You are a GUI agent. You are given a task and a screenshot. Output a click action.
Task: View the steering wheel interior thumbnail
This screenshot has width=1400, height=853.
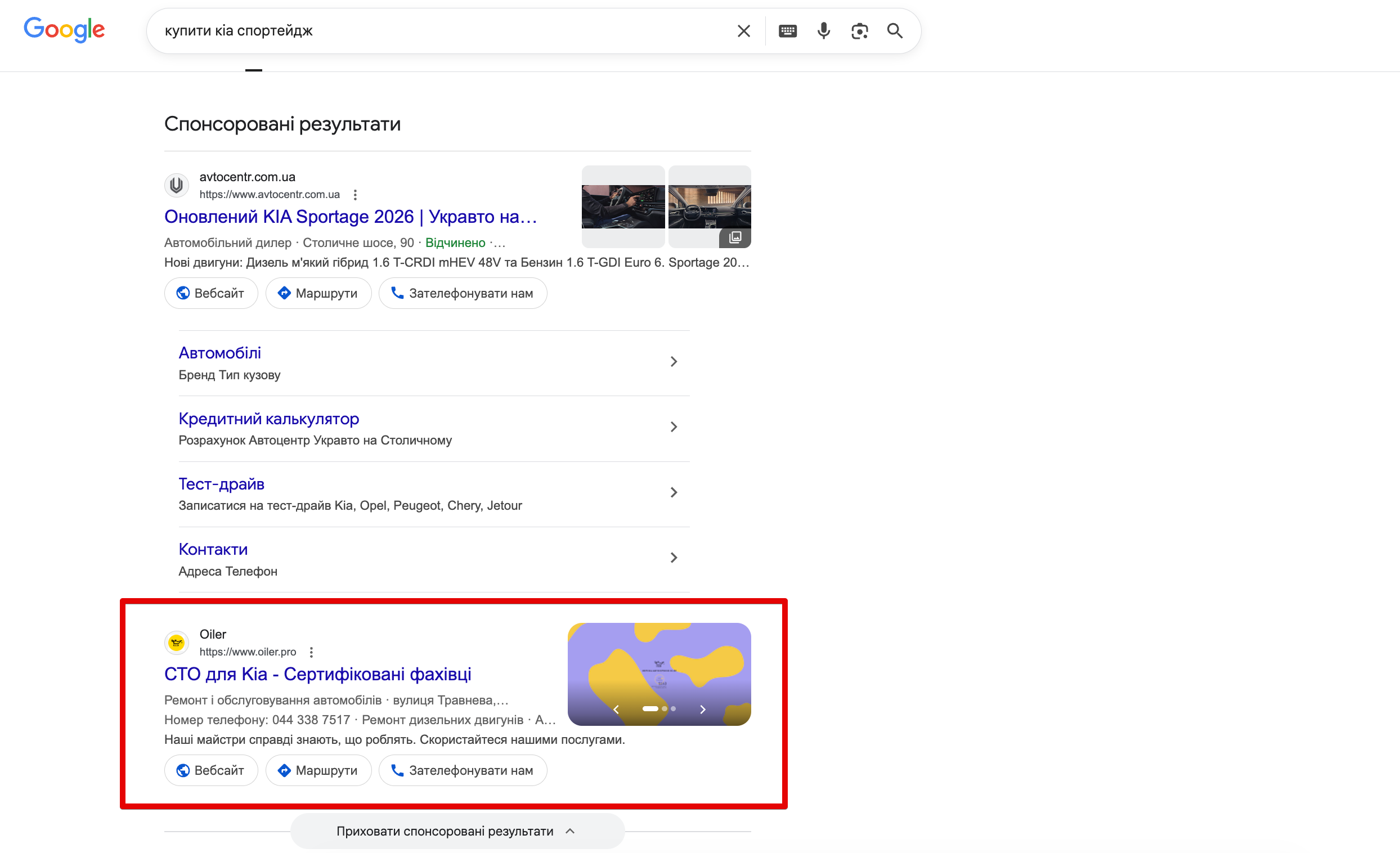(x=623, y=207)
